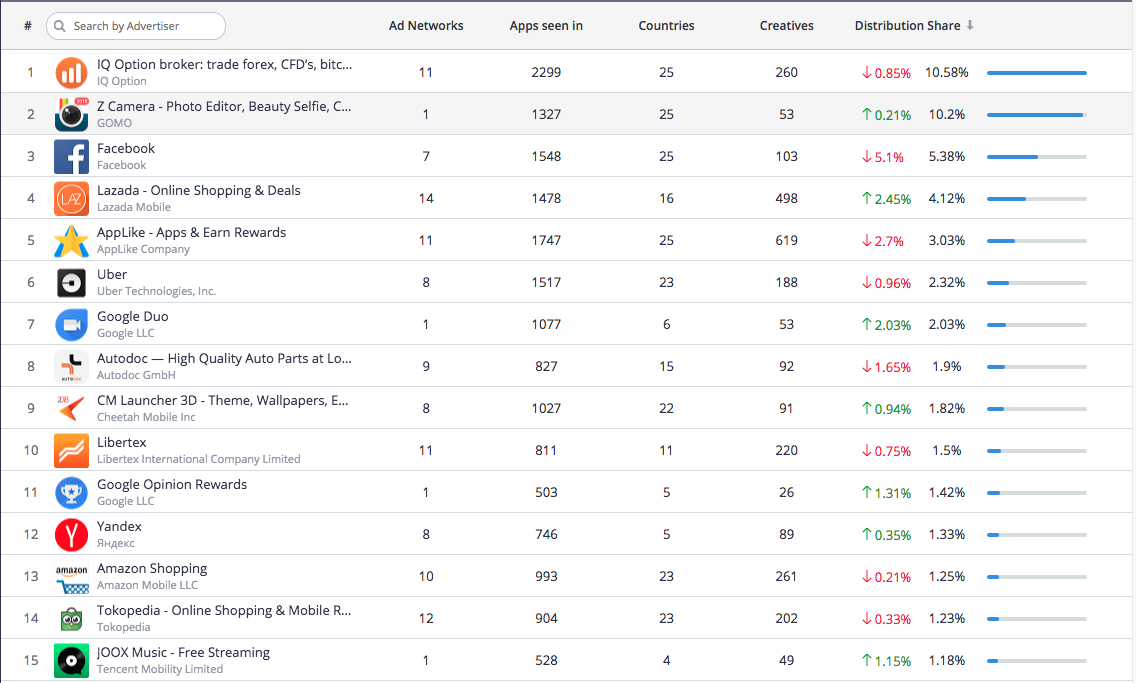
Task: Click the search magnifier icon
Action: [x=59, y=26]
